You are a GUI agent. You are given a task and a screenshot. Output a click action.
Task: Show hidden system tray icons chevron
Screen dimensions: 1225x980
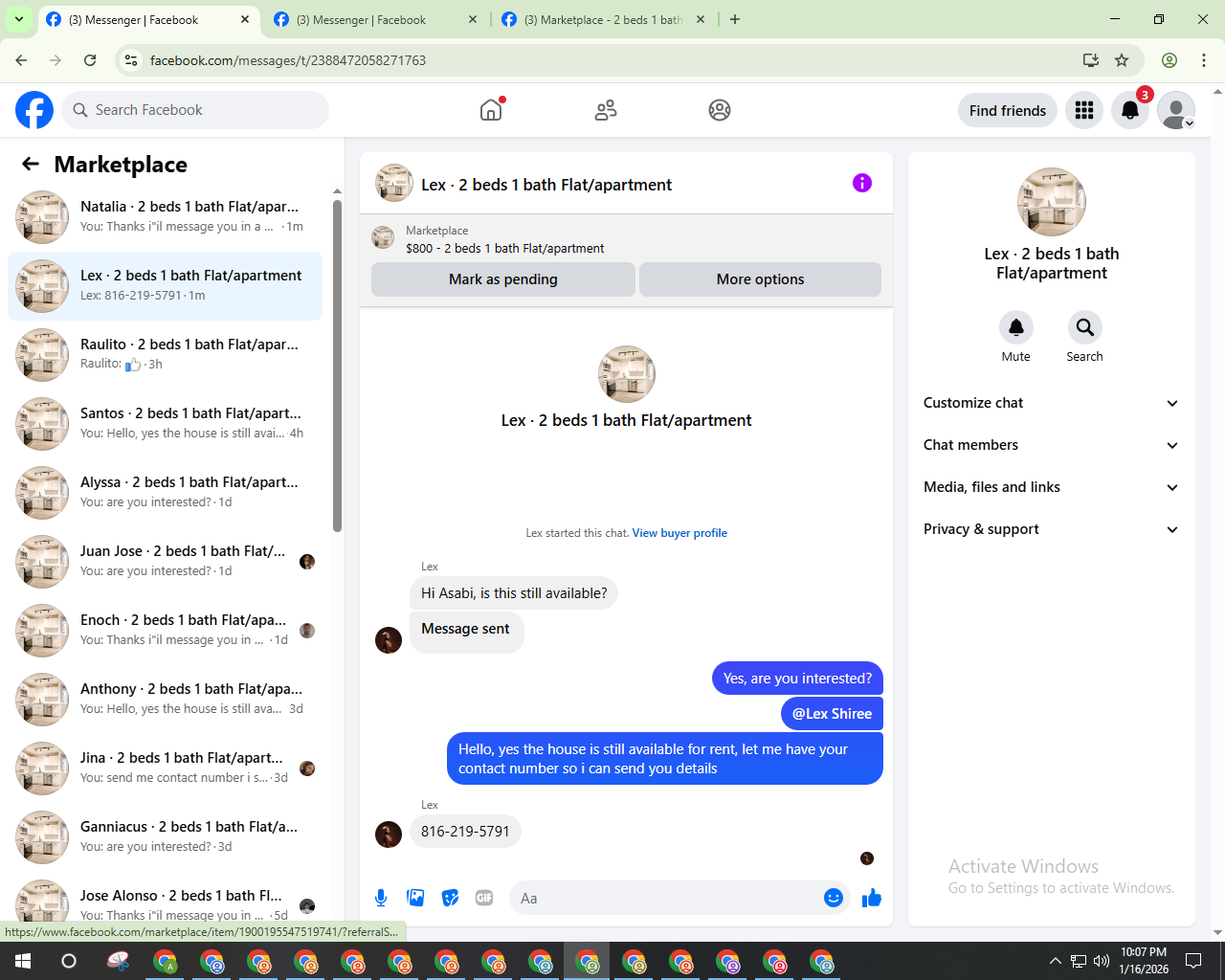tap(1055, 961)
